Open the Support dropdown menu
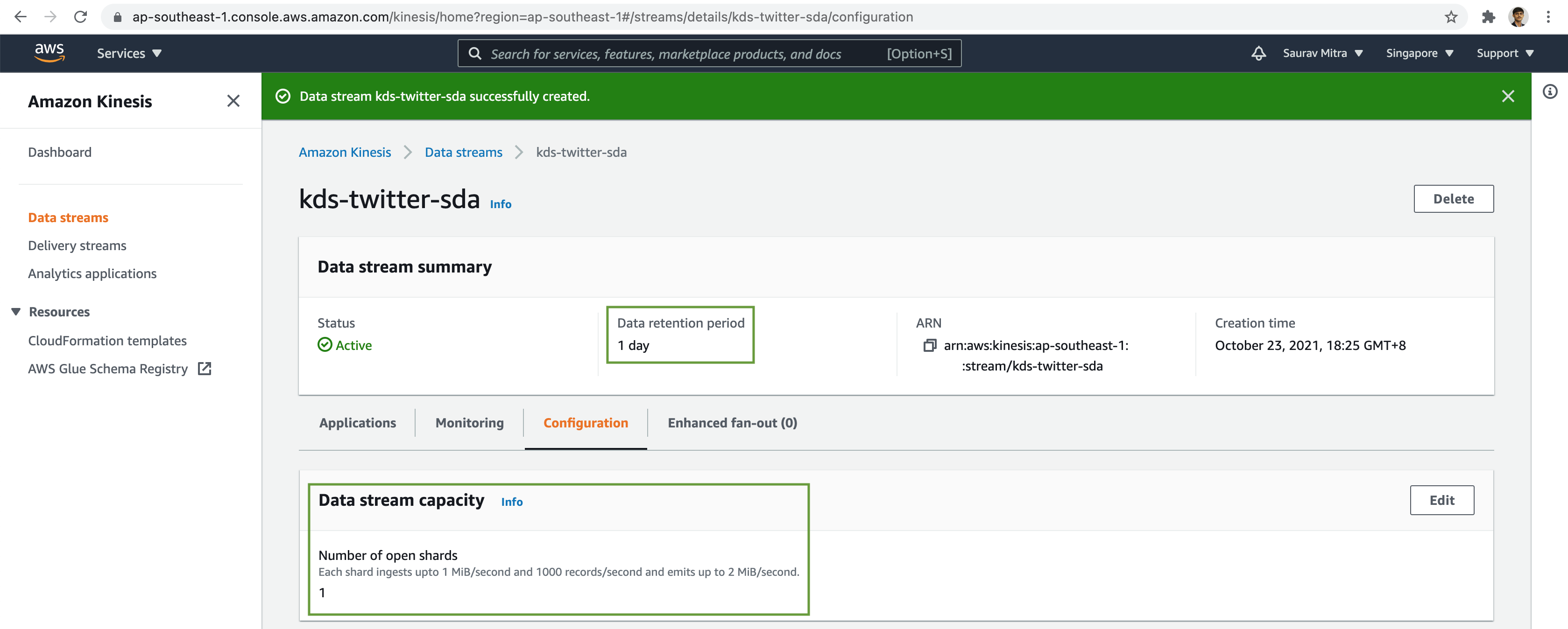 click(1504, 54)
